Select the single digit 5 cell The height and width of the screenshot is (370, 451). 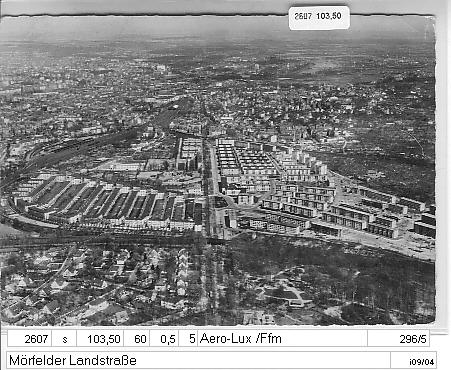pos(189,339)
